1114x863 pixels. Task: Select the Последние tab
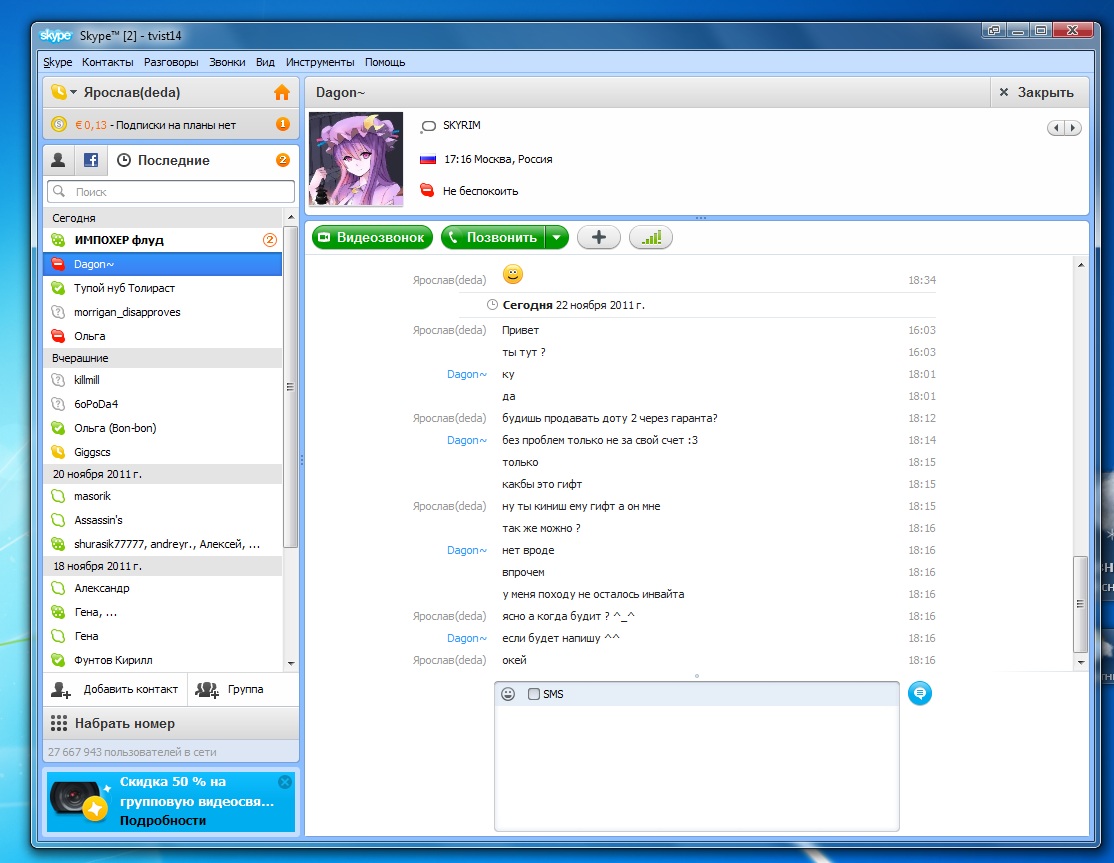(164, 161)
